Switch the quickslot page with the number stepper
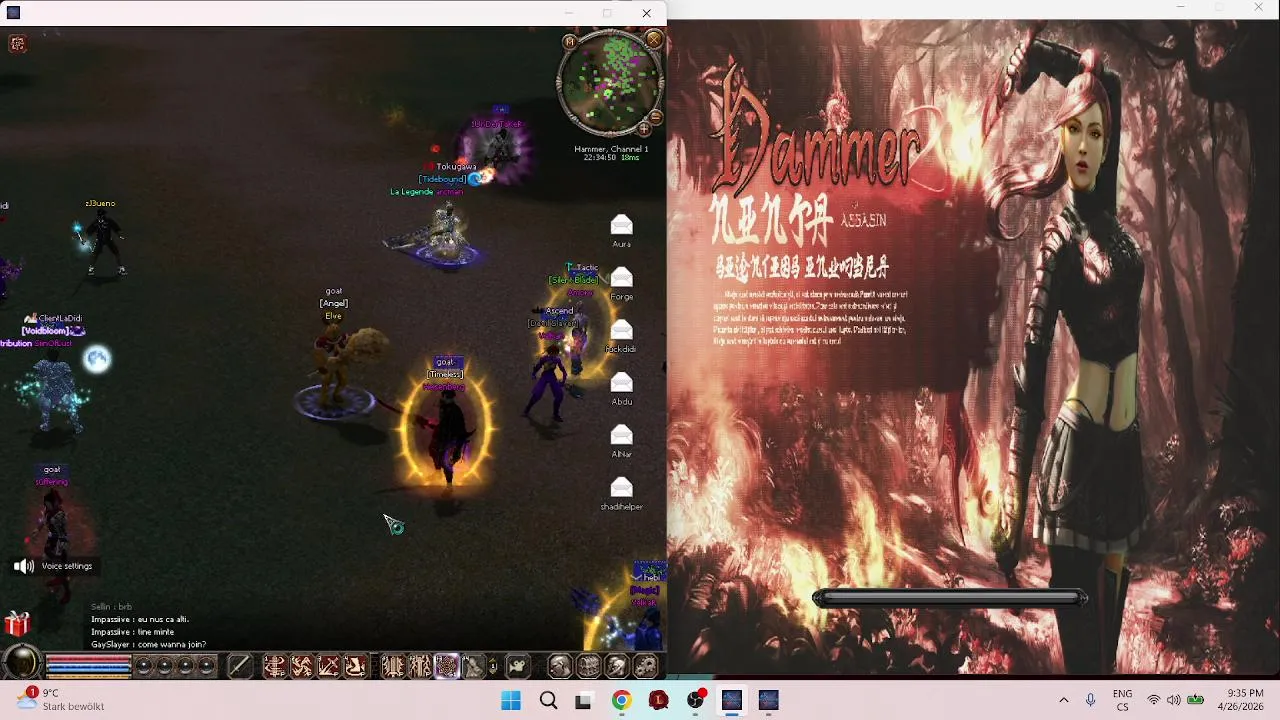Screen dimensions: 1280x720 point(493,665)
